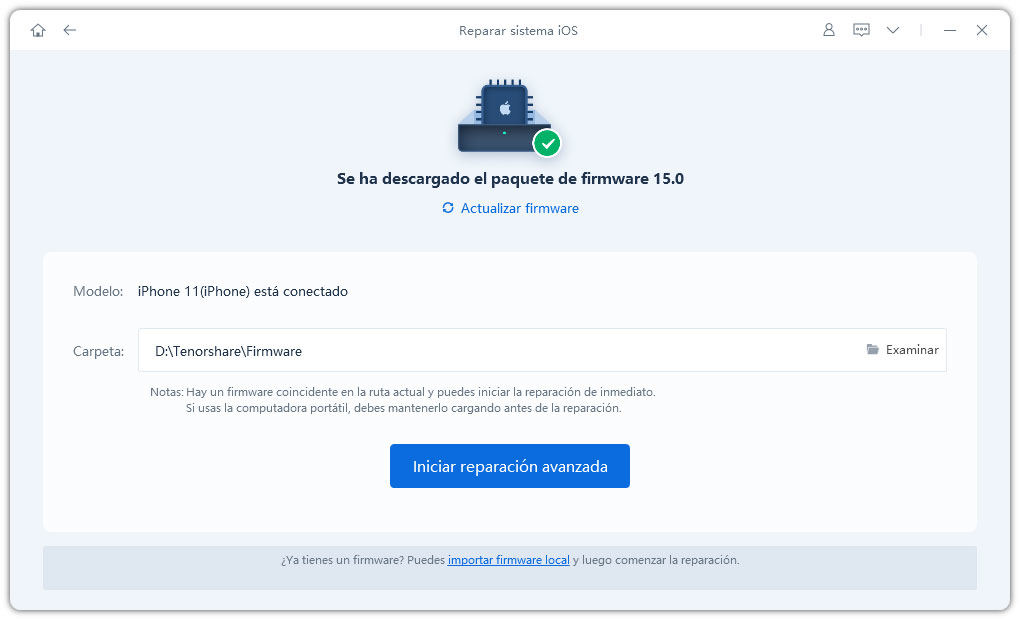The image size is (1020, 620).
Task: Click the Reparar sistema iOS title text
Action: [x=518, y=31]
